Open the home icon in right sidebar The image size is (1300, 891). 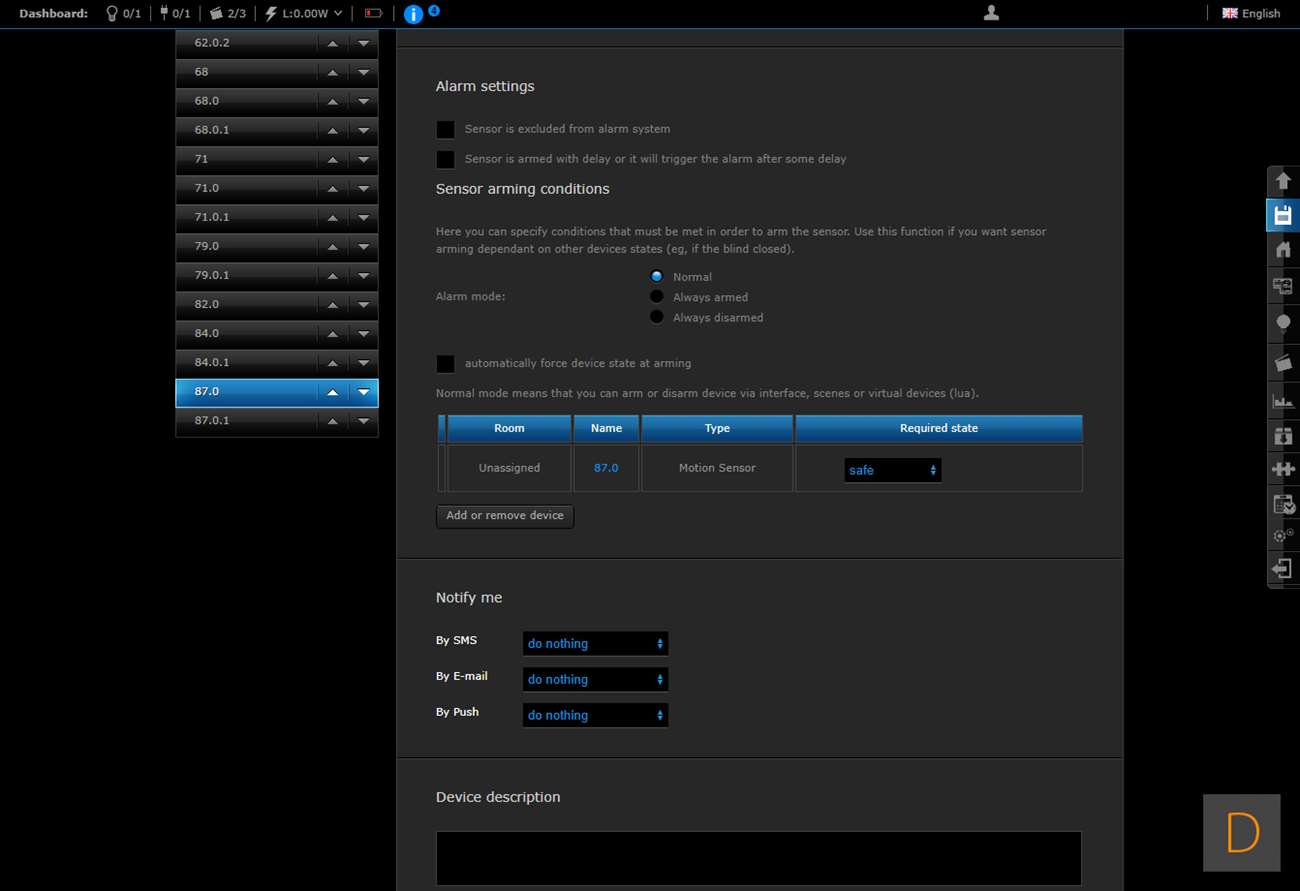pyautogui.click(x=1283, y=250)
